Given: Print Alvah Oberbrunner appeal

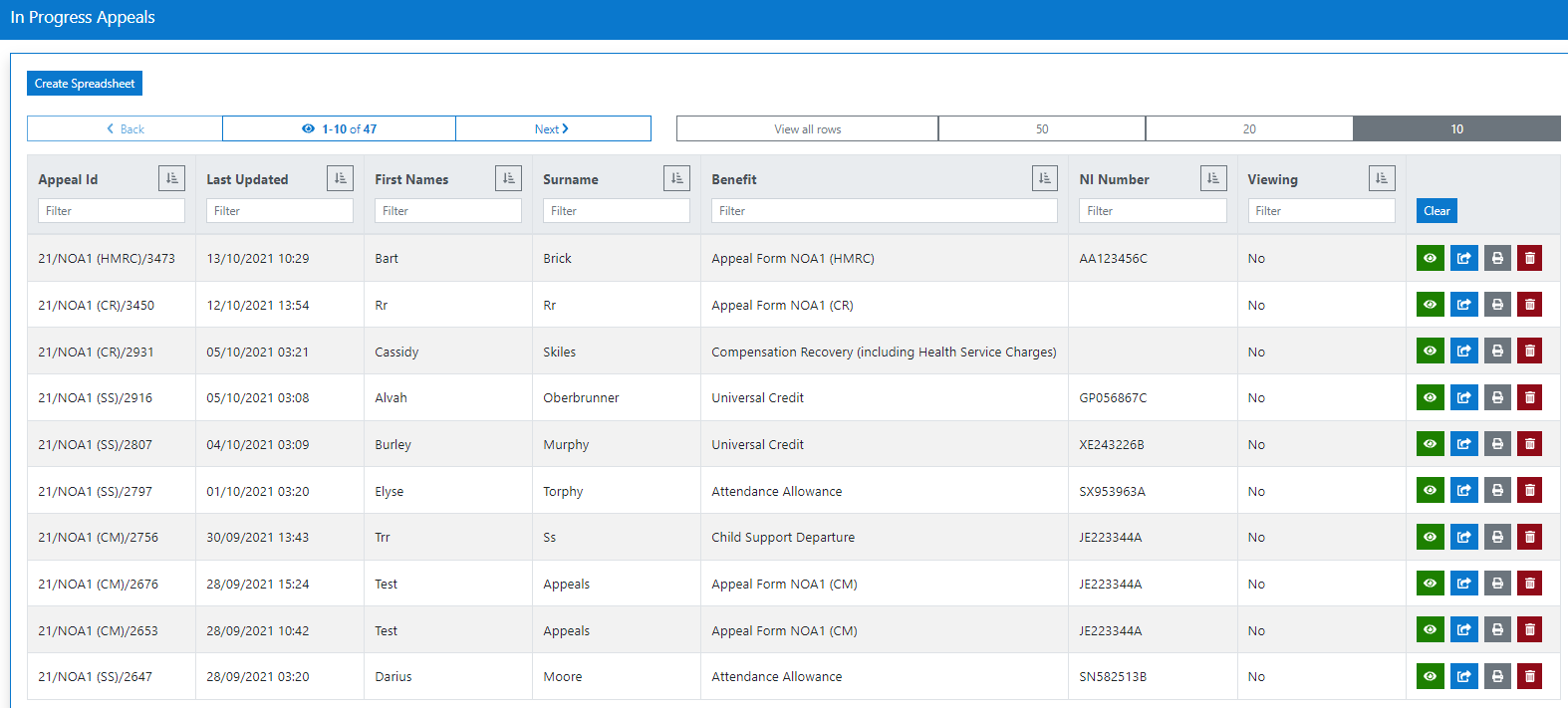Looking at the screenshot, I should (x=1497, y=397).
